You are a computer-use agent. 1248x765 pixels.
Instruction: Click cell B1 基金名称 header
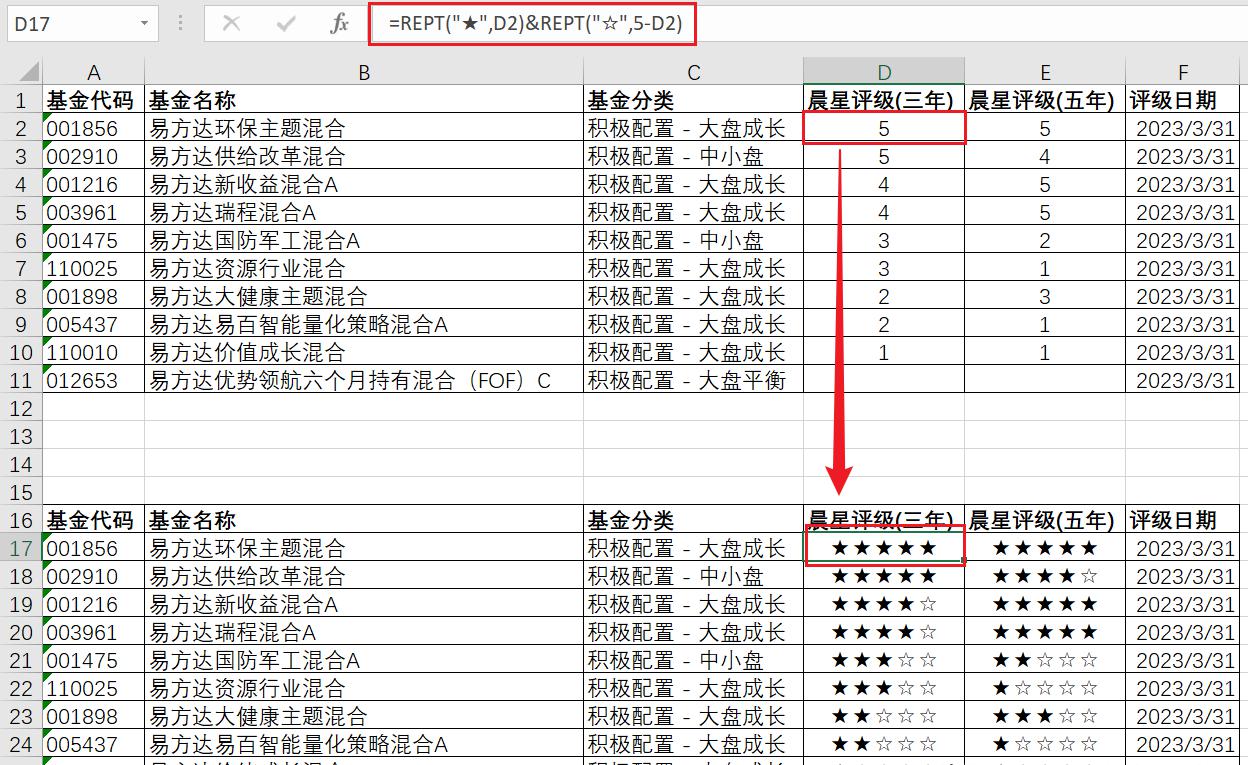[364, 100]
